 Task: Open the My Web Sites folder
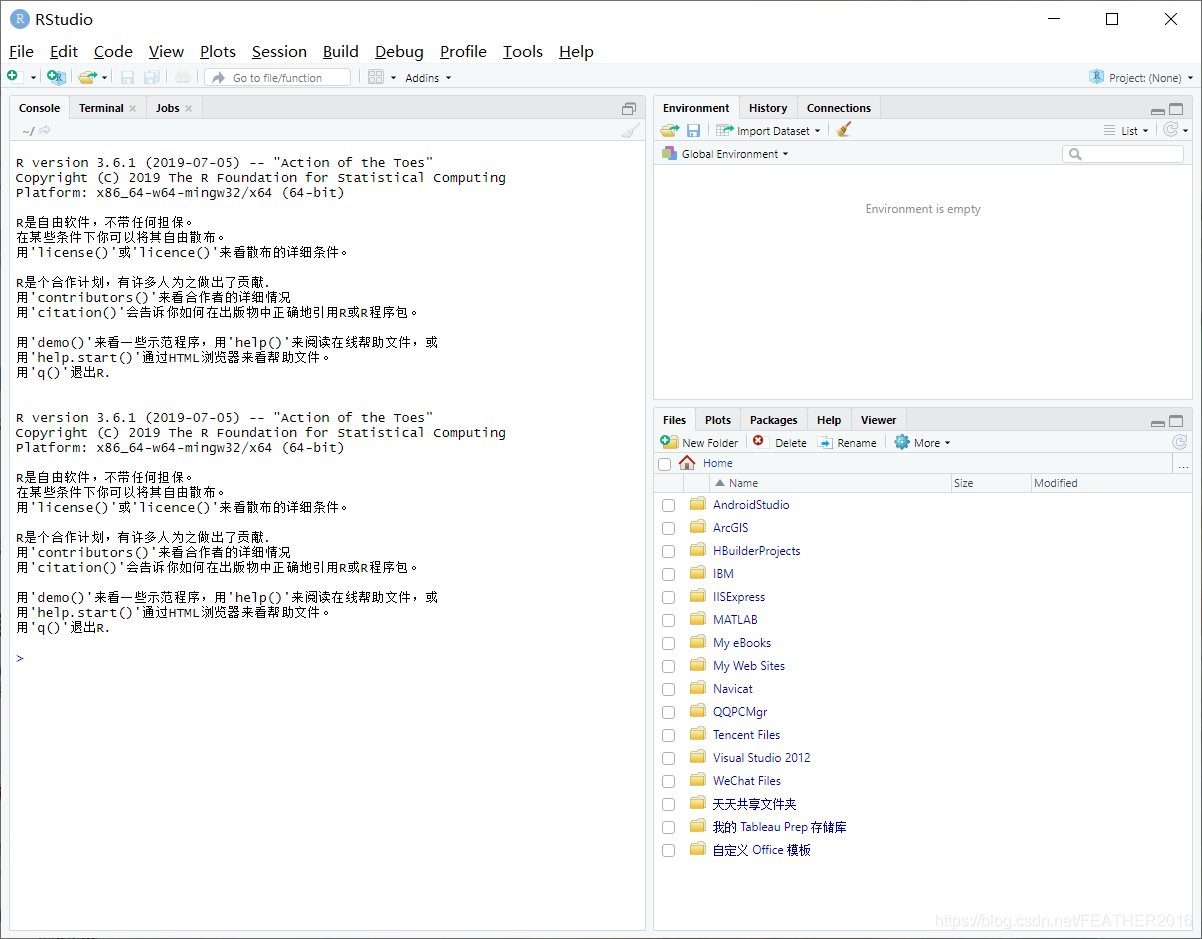[x=749, y=666]
